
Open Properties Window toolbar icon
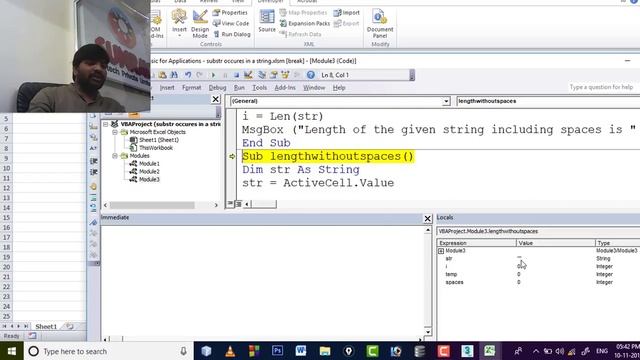[273, 75]
